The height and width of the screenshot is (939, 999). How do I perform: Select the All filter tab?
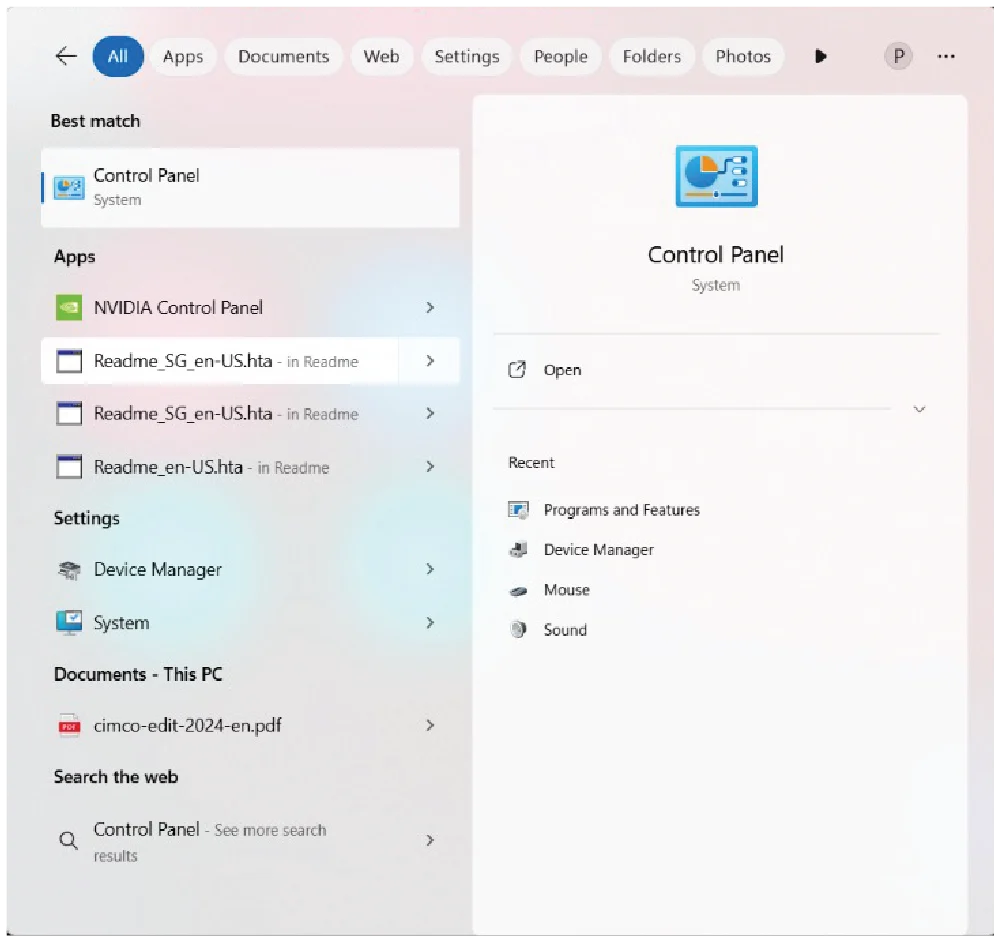tap(118, 56)
